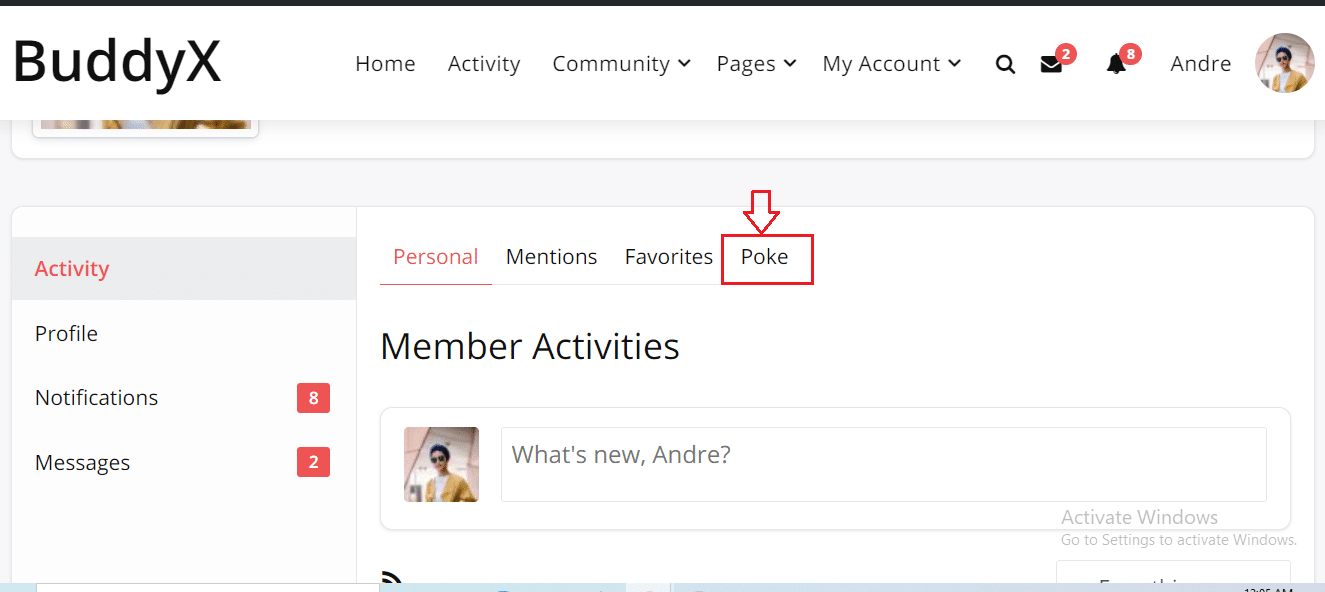Expand the Community dropdown menu

pos(612,63)
